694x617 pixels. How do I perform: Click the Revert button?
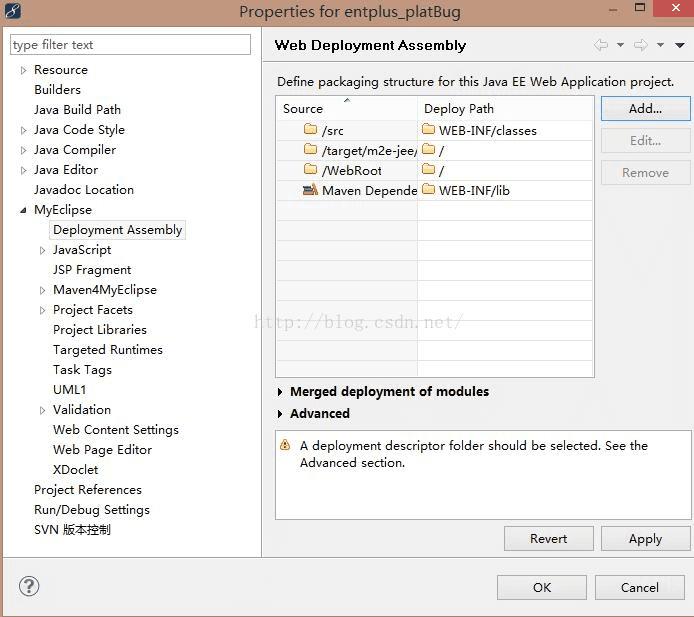[x=548, y=538]
